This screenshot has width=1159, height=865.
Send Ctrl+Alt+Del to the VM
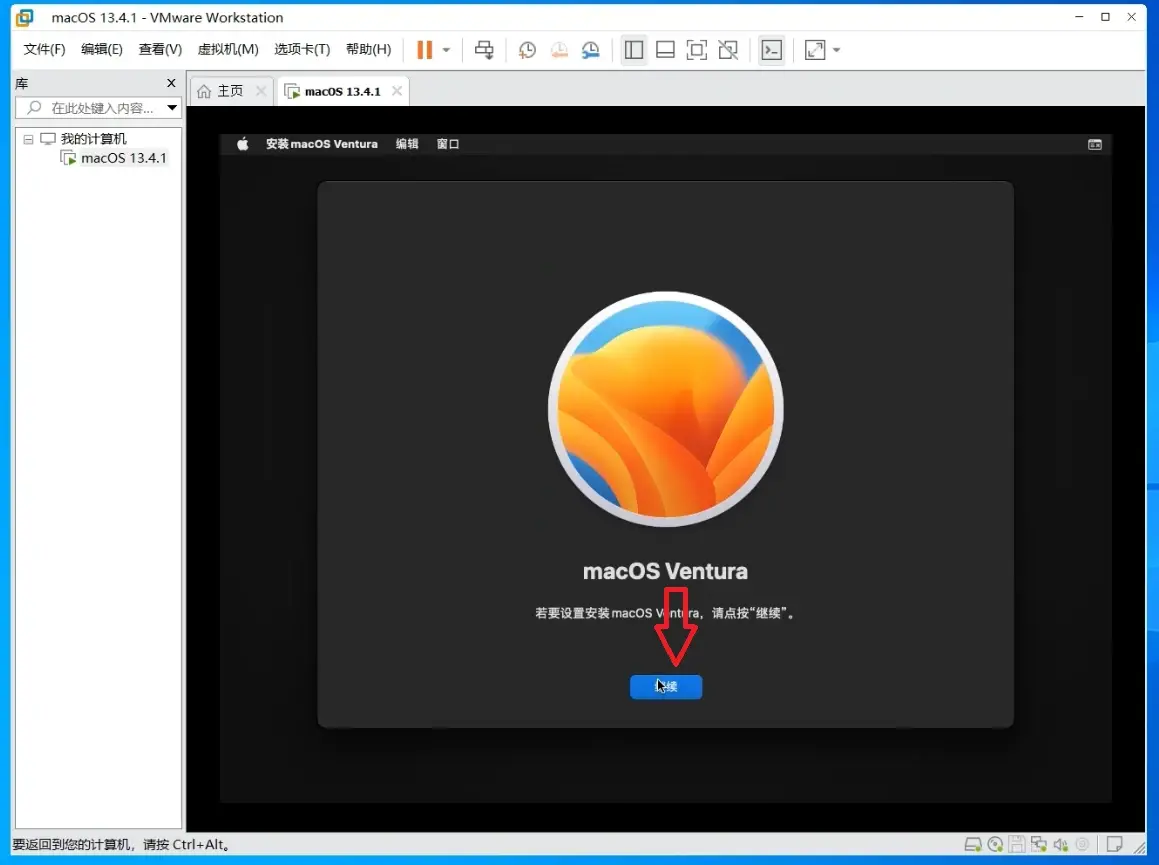click(x=484, y=50)
